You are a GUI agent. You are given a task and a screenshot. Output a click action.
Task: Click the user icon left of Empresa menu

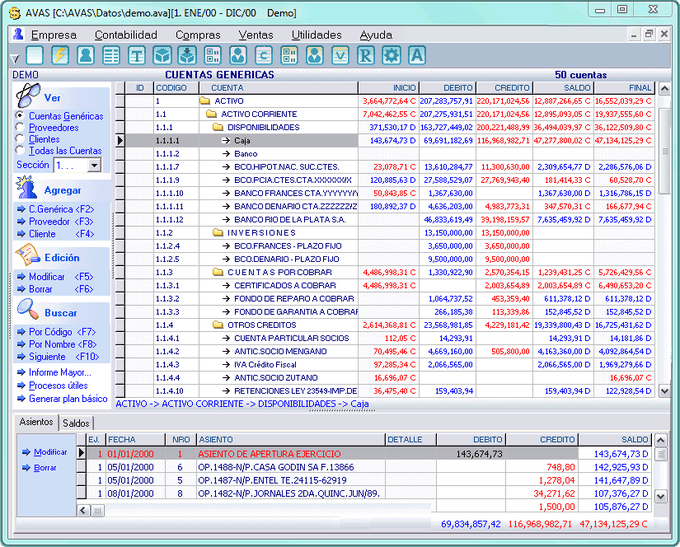(18, 34)
